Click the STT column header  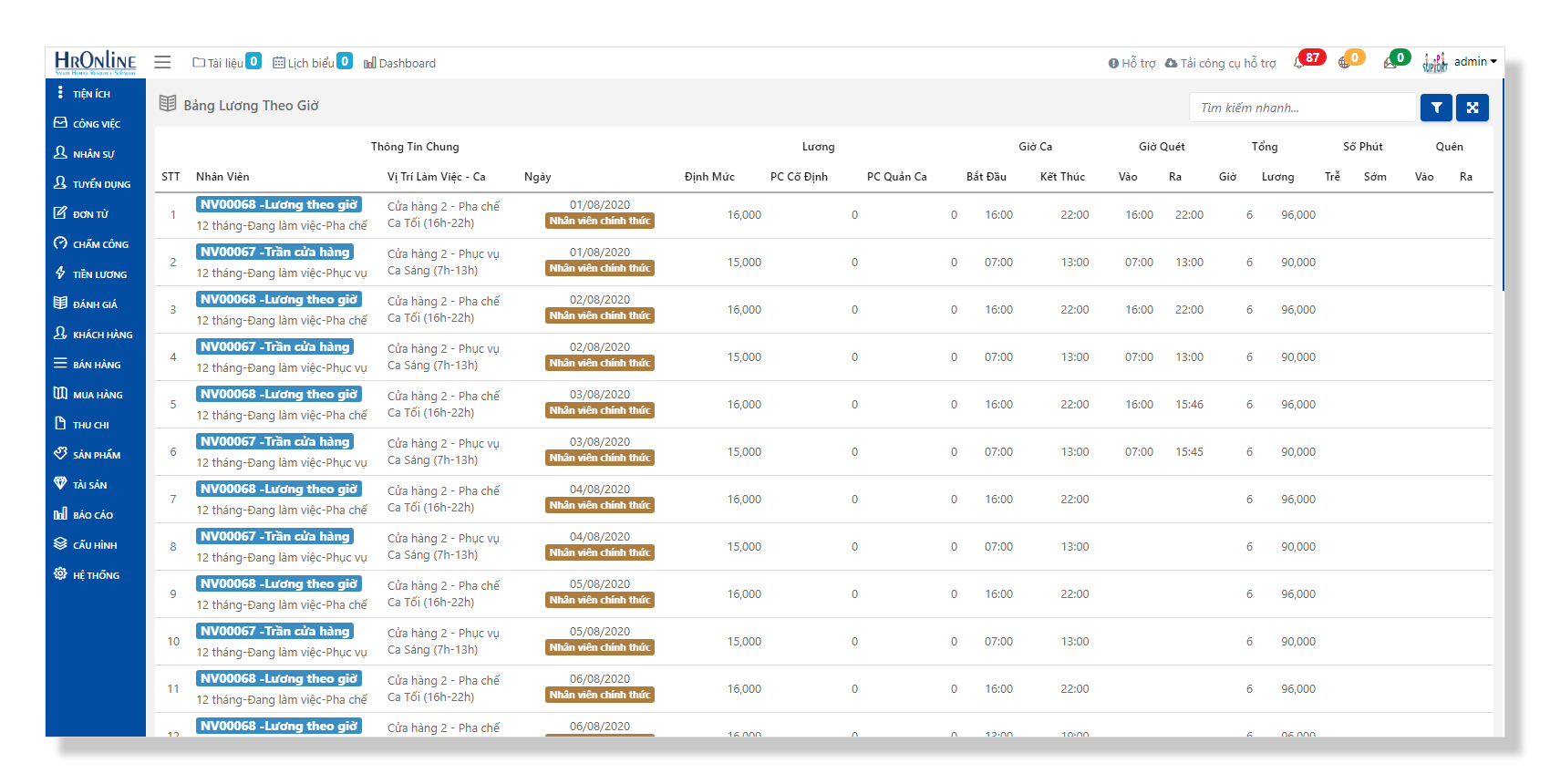coord(171,177)
